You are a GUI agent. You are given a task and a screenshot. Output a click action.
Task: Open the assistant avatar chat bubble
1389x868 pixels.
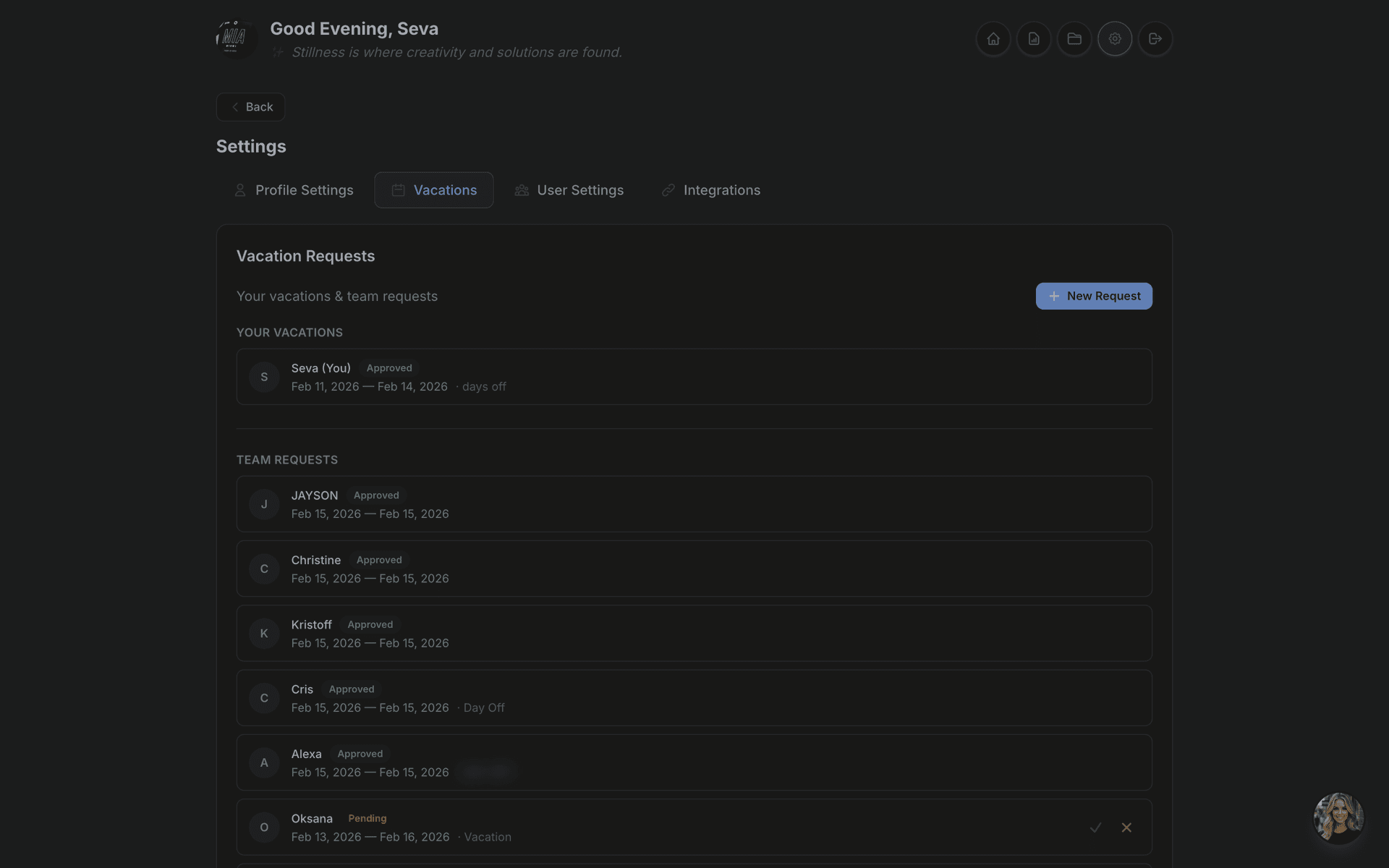(1338, 817)
